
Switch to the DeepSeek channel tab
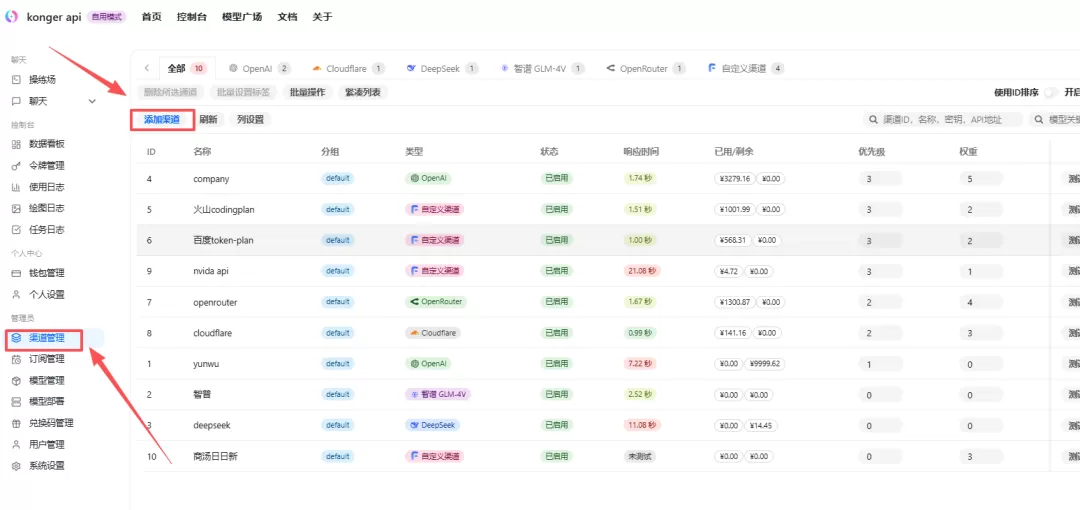click(442, 68)
